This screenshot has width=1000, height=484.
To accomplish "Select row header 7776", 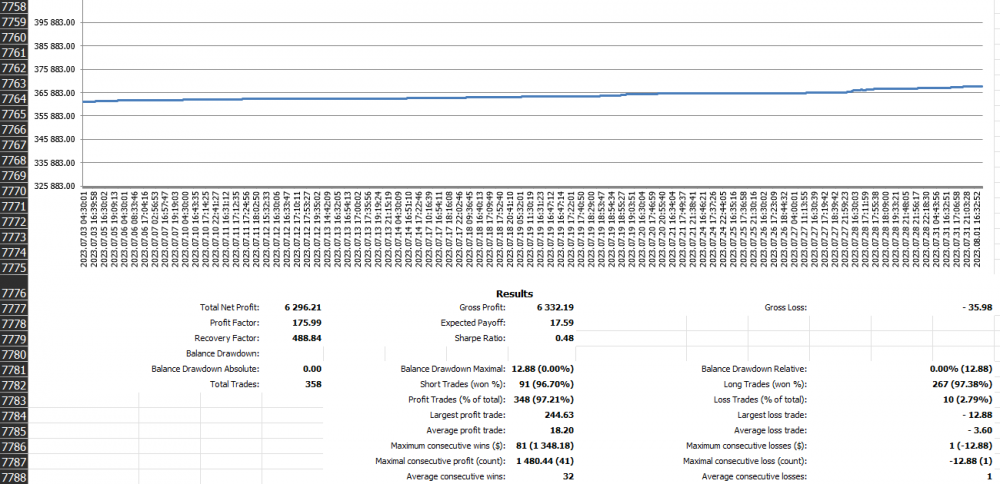I will tap(14, 292).
